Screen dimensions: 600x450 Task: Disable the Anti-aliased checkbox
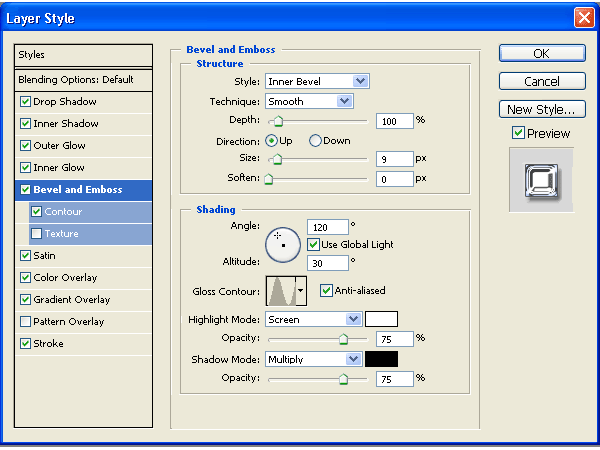[x=326, y=291]
